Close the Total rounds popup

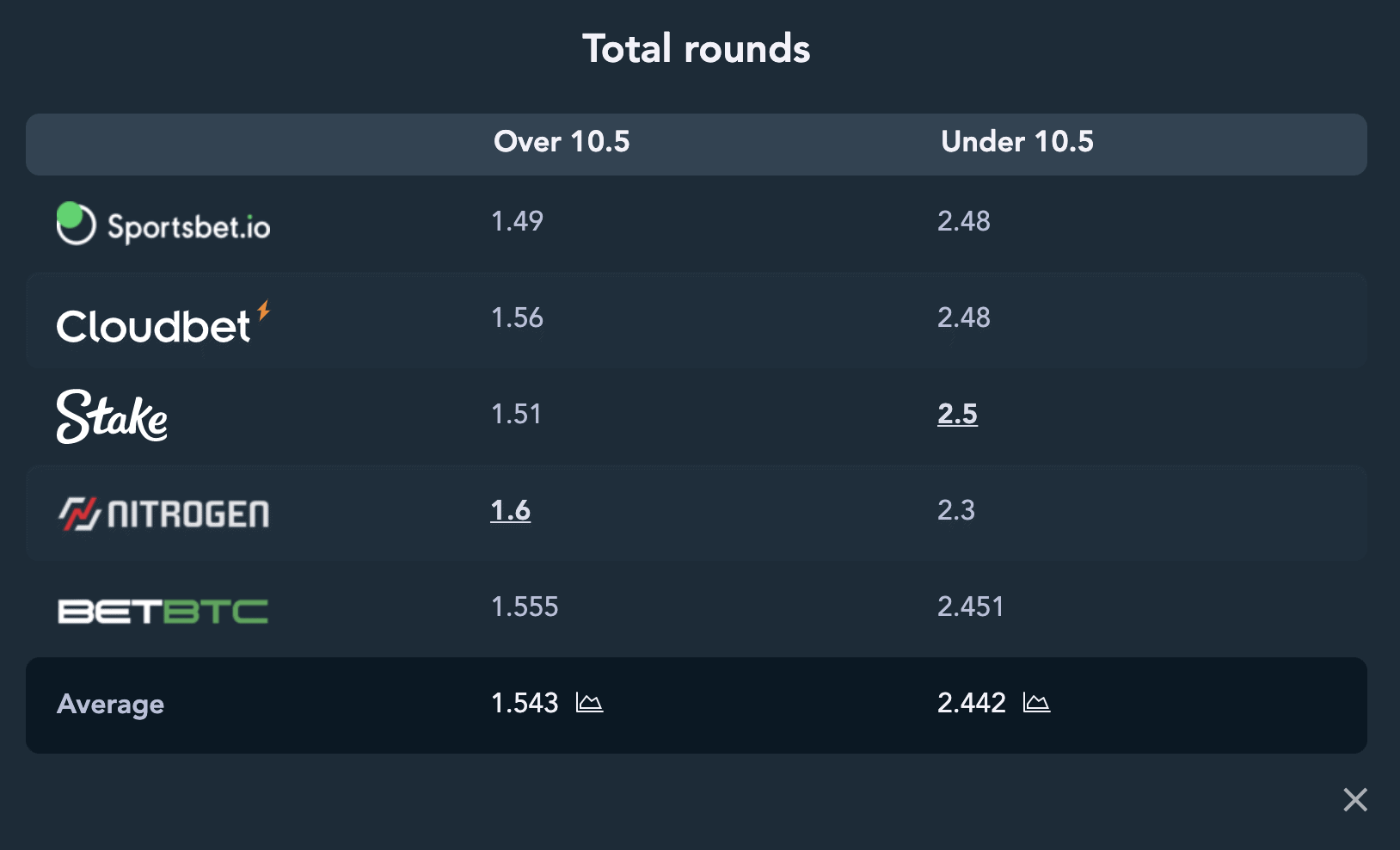(1355, 799)
